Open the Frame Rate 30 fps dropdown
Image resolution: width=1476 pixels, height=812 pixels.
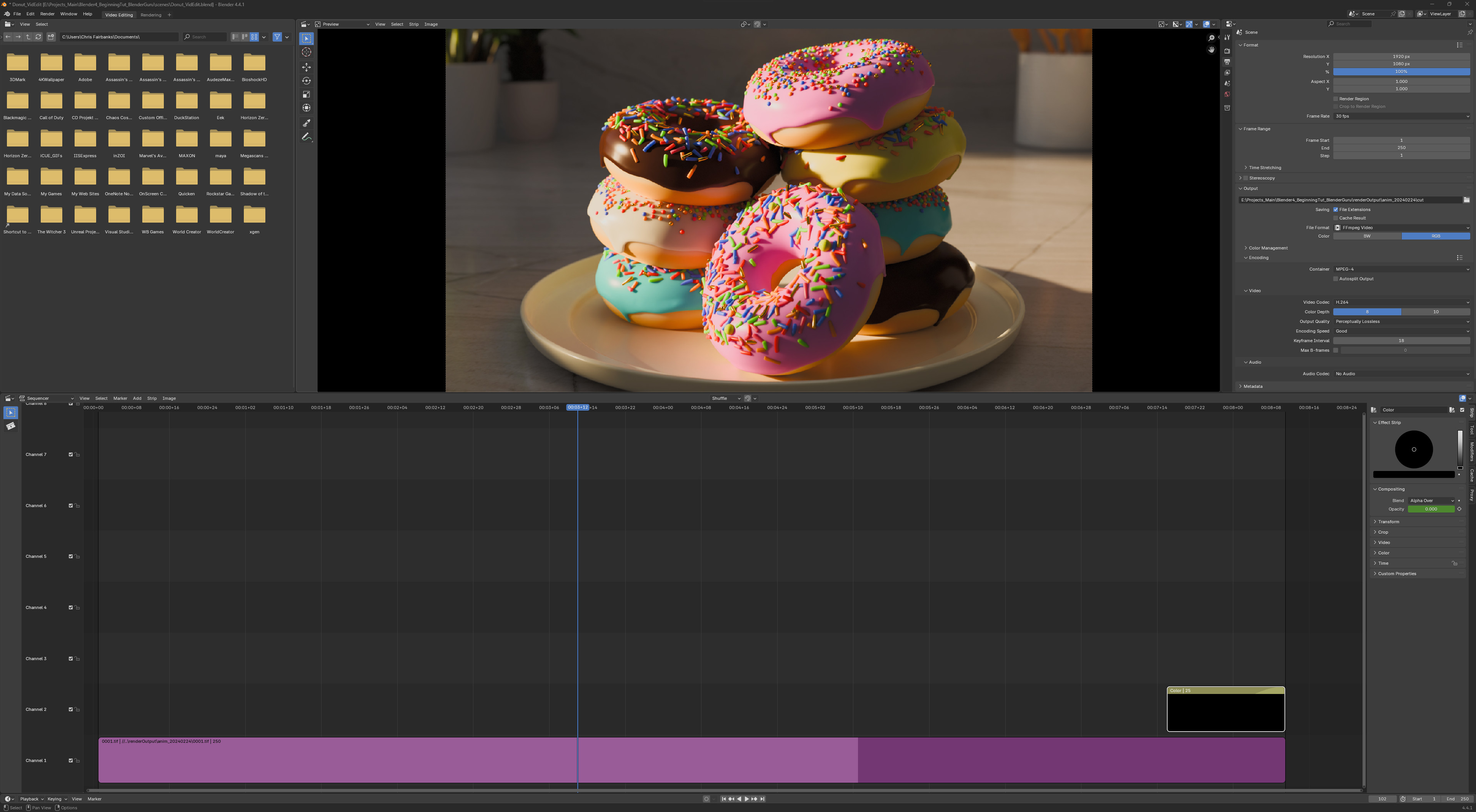1401,116
